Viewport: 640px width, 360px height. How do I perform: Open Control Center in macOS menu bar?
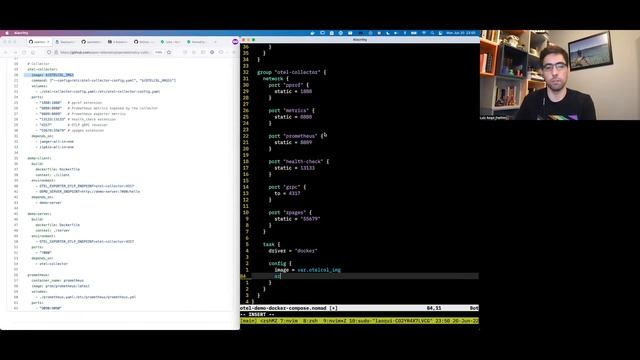coord(440,33)
